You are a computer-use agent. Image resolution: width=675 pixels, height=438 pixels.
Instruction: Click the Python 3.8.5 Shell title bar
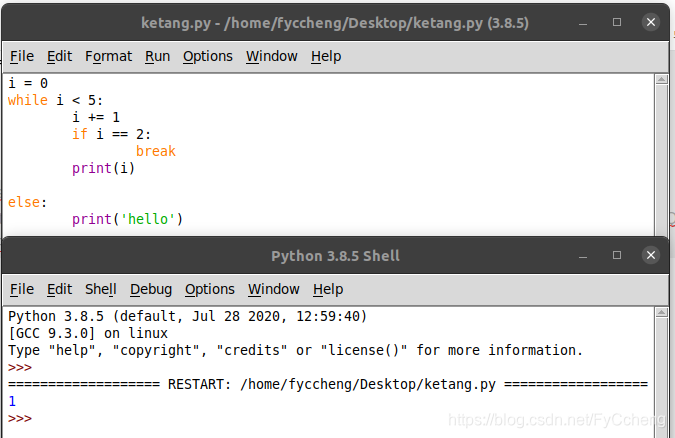335,256
